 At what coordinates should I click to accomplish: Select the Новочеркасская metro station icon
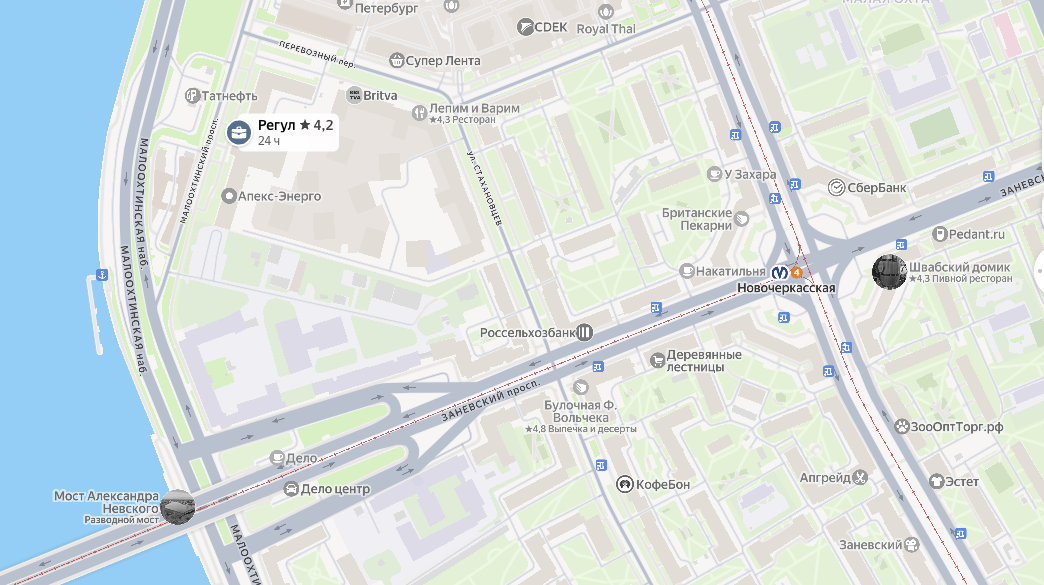pos(780,273)
